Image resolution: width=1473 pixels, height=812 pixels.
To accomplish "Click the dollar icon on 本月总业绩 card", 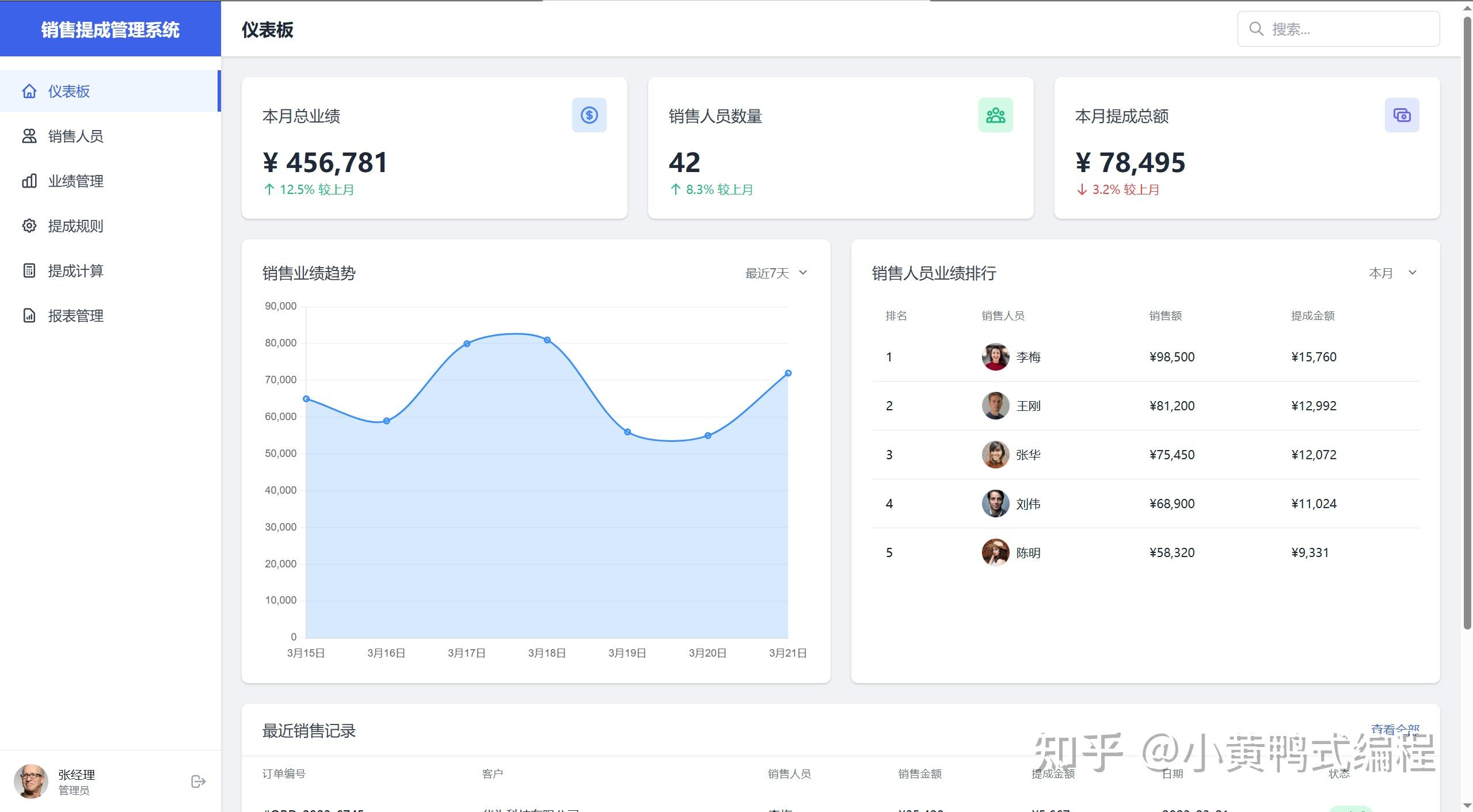I will point(589,115).
